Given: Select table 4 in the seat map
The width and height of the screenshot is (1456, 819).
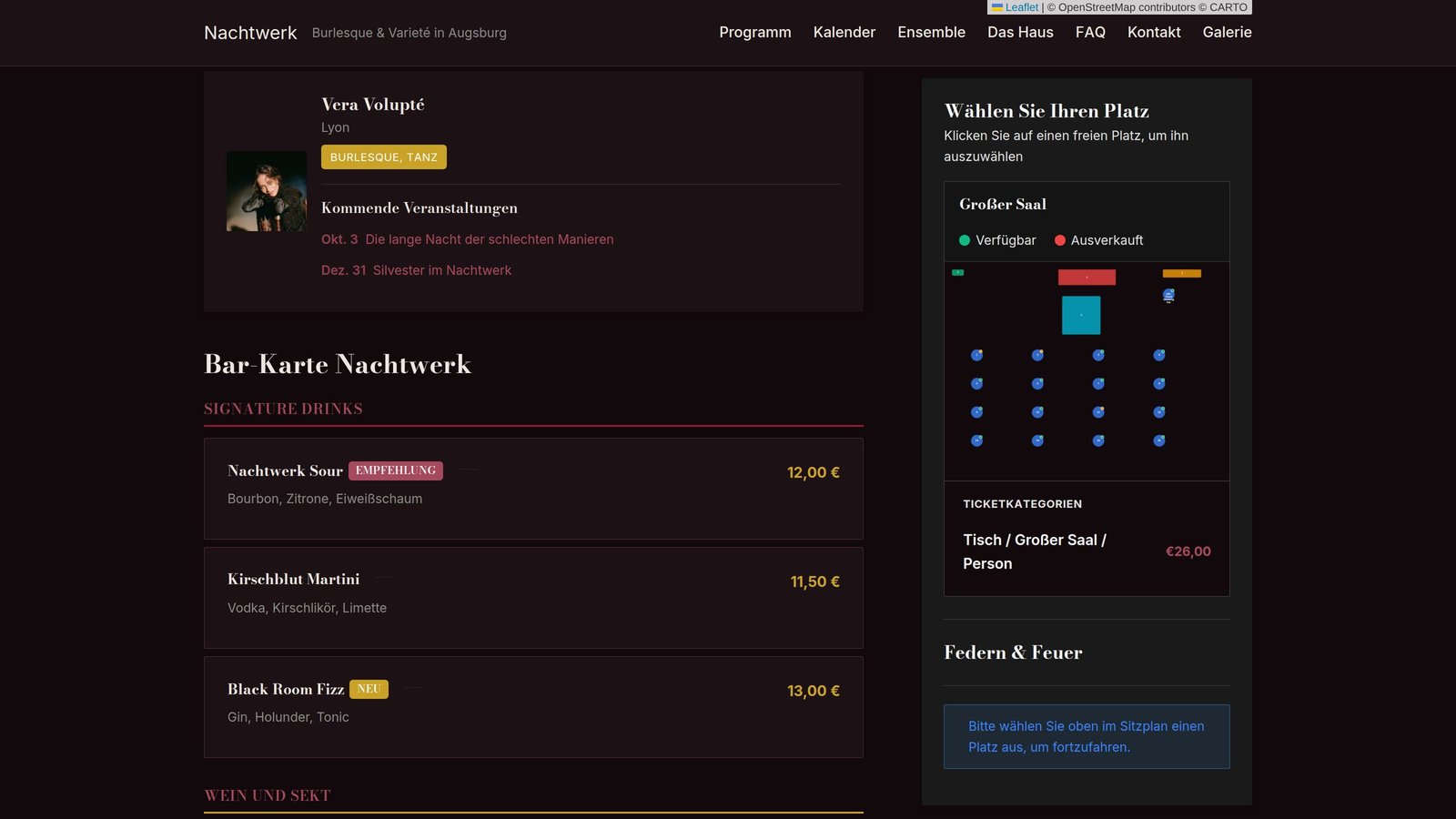Looking at the screenshot, I should click(x=1159, y=356).
